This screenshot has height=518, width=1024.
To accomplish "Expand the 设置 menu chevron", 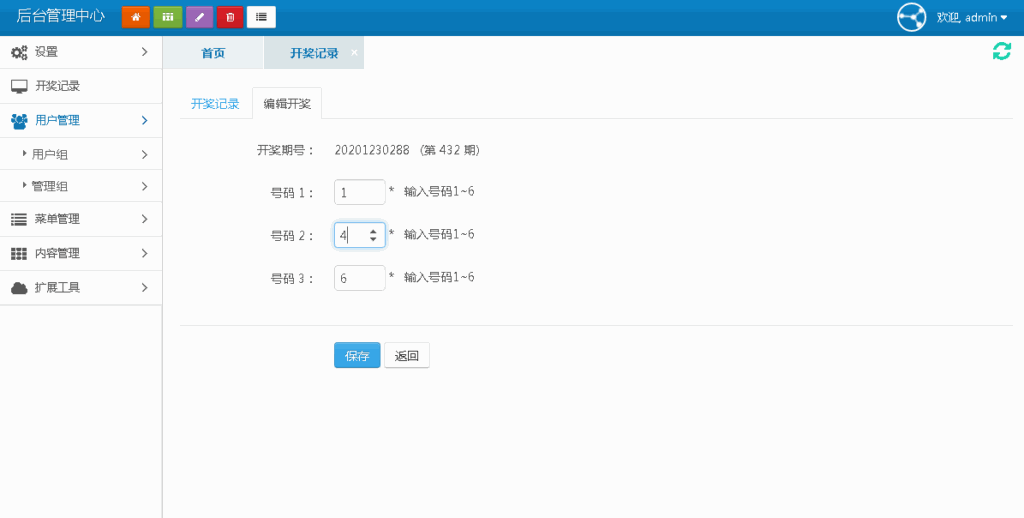I will (144, 52).
